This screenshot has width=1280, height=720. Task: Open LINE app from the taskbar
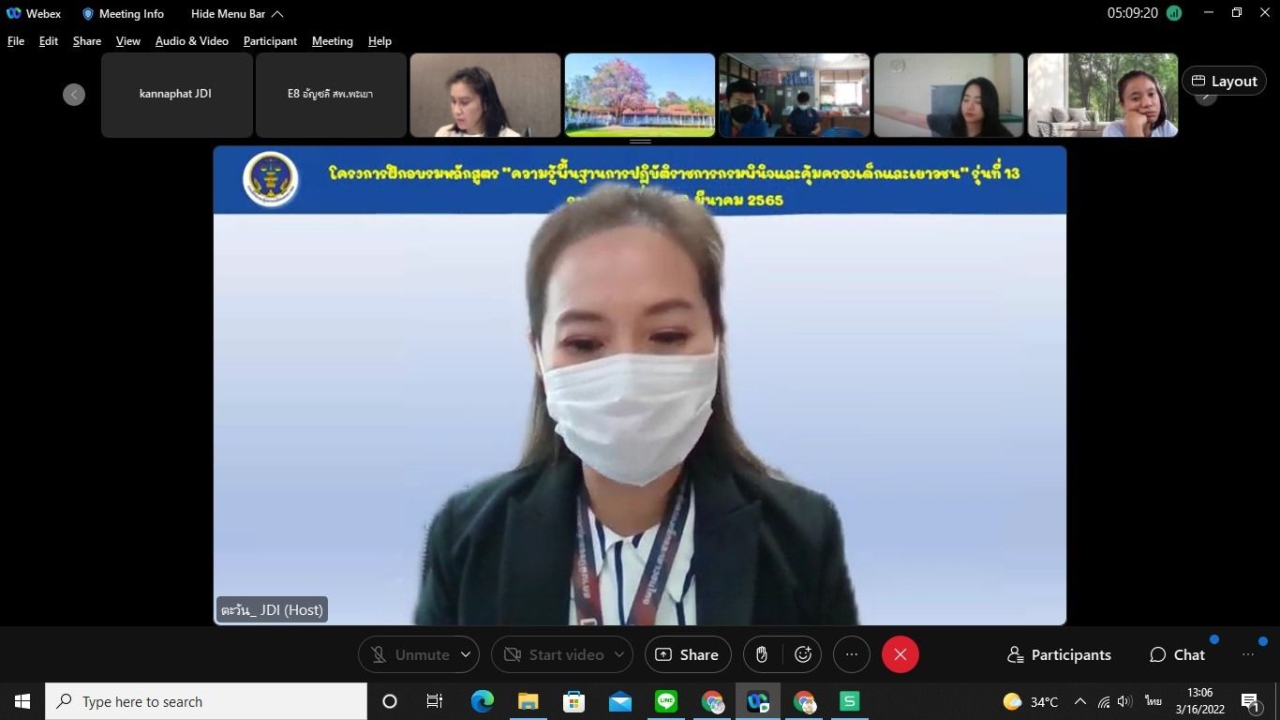[x=666, y=702]
